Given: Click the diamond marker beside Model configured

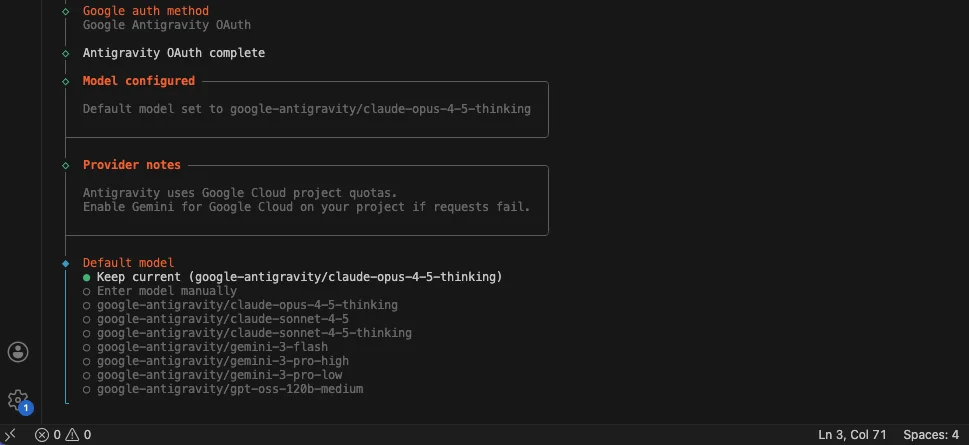Looking at the screenshot, I should 66,82.
